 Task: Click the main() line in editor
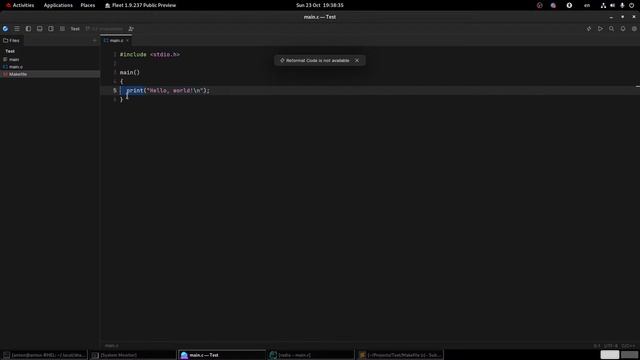(130, 72)
